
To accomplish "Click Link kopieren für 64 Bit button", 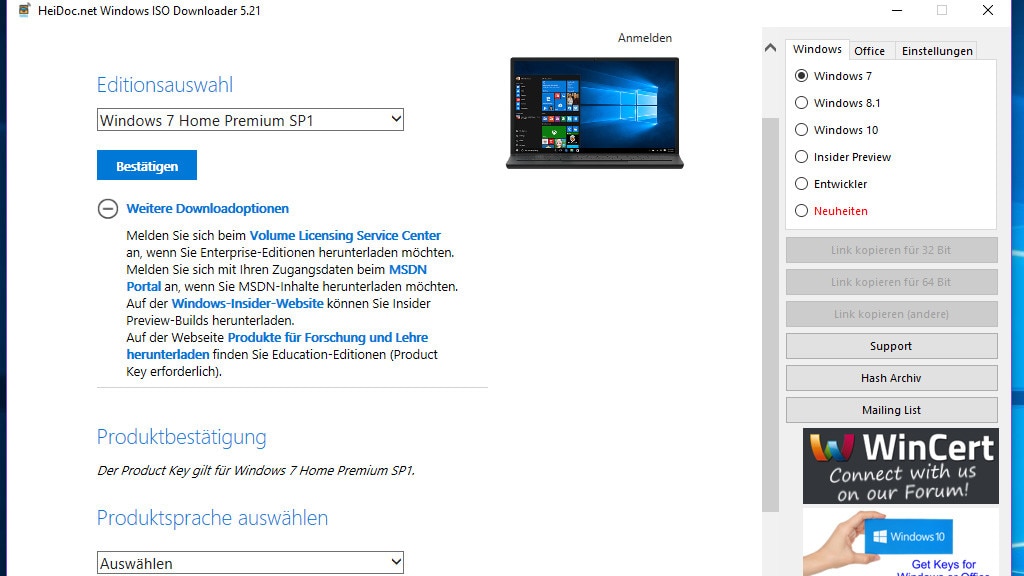I will (891, 282).
